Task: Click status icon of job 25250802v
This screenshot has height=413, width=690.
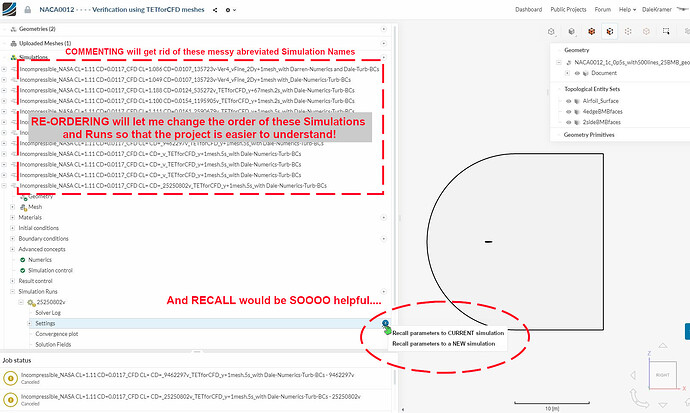Action: coord(11,399)
